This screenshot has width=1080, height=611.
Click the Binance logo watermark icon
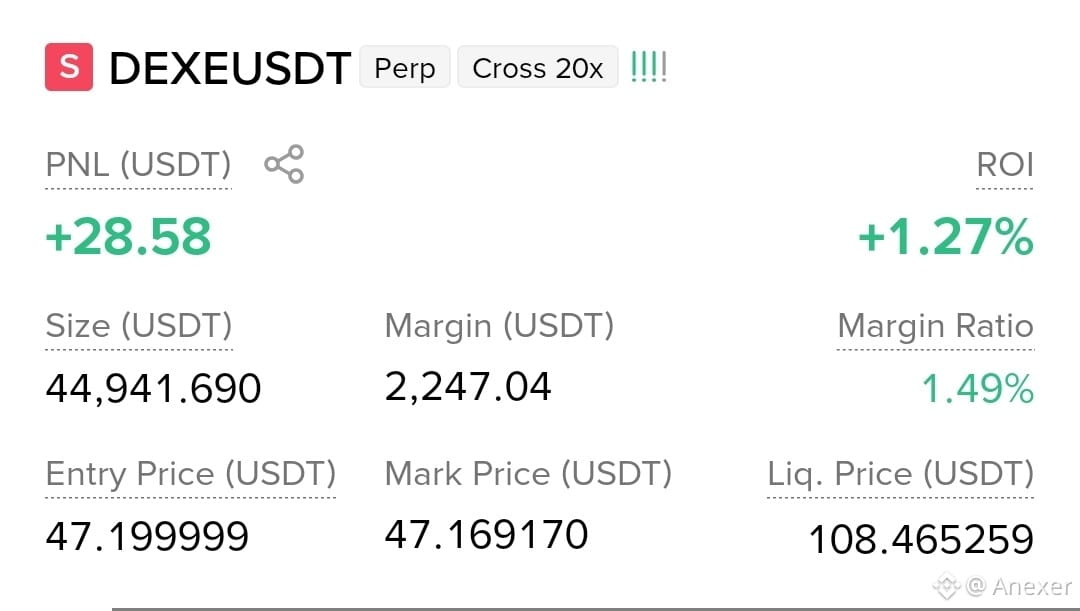(946, 586)
